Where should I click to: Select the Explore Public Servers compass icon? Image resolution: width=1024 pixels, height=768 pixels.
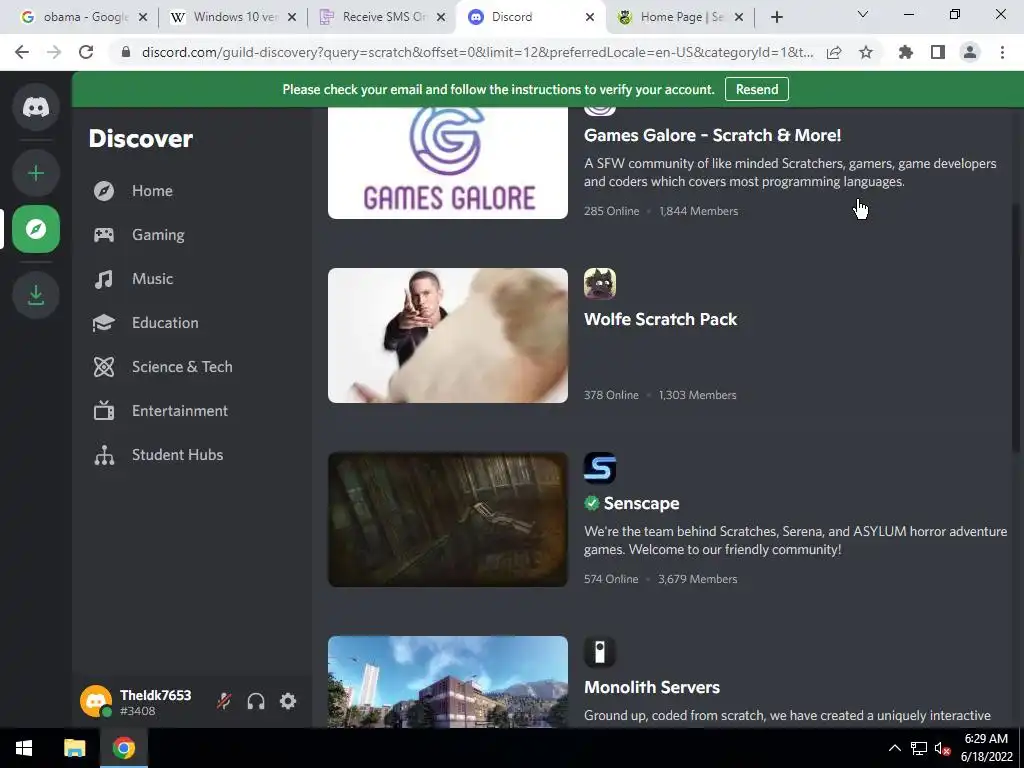click(36, 229)
